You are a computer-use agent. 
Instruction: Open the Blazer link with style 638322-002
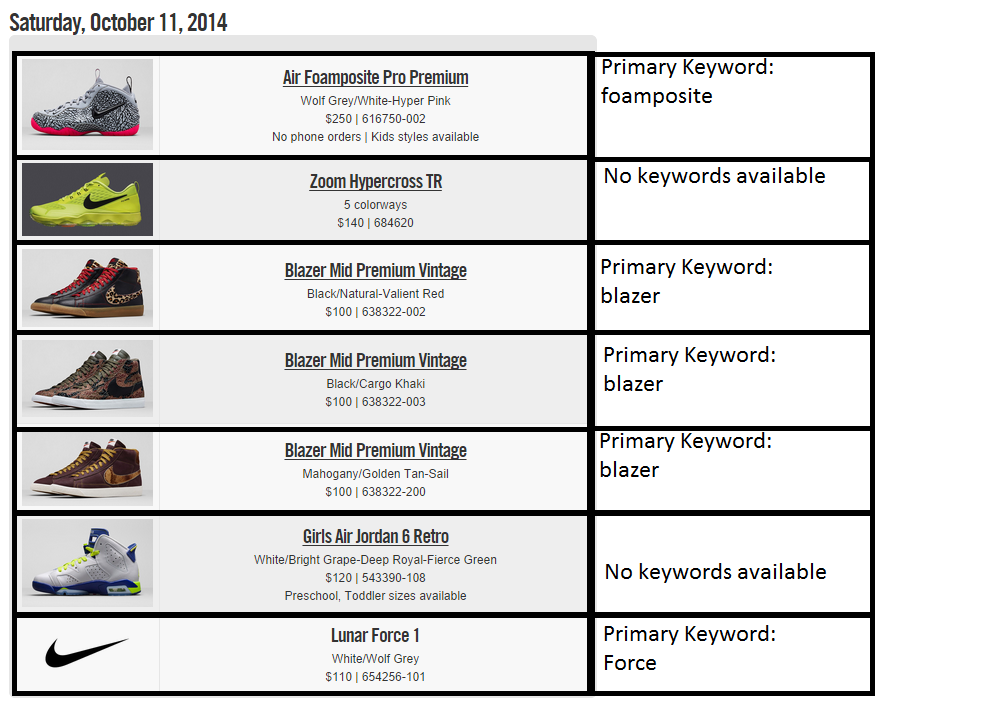[x=375, y=271]
